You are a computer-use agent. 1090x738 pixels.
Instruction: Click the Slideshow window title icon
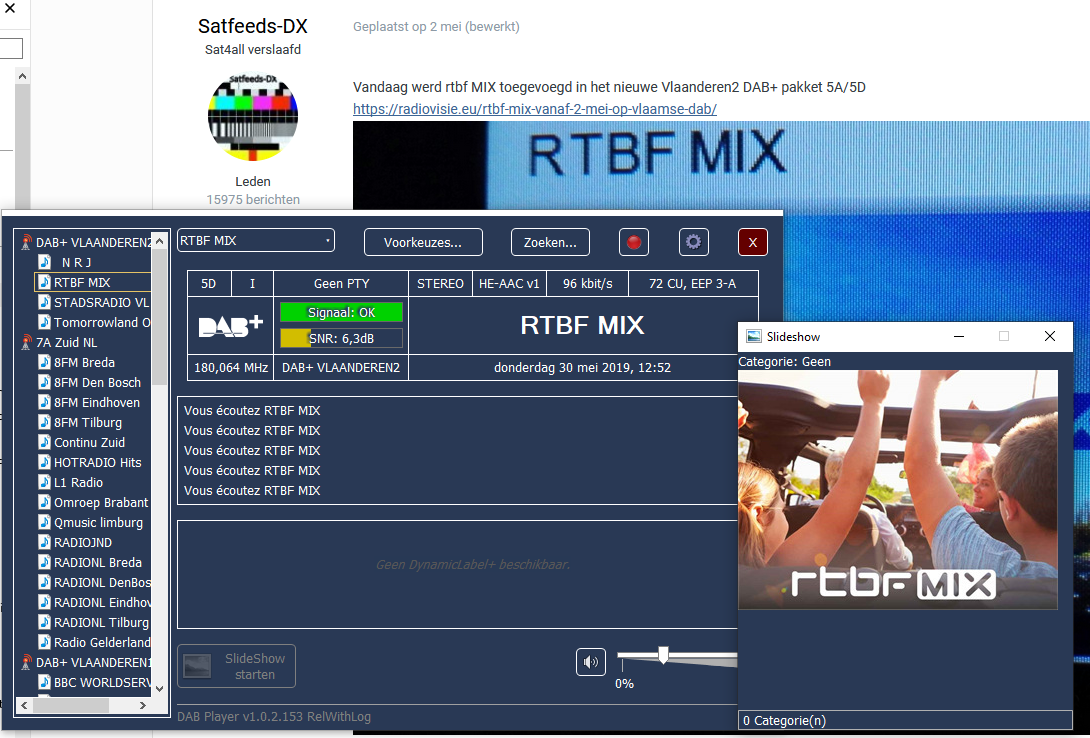pos(754,336)
